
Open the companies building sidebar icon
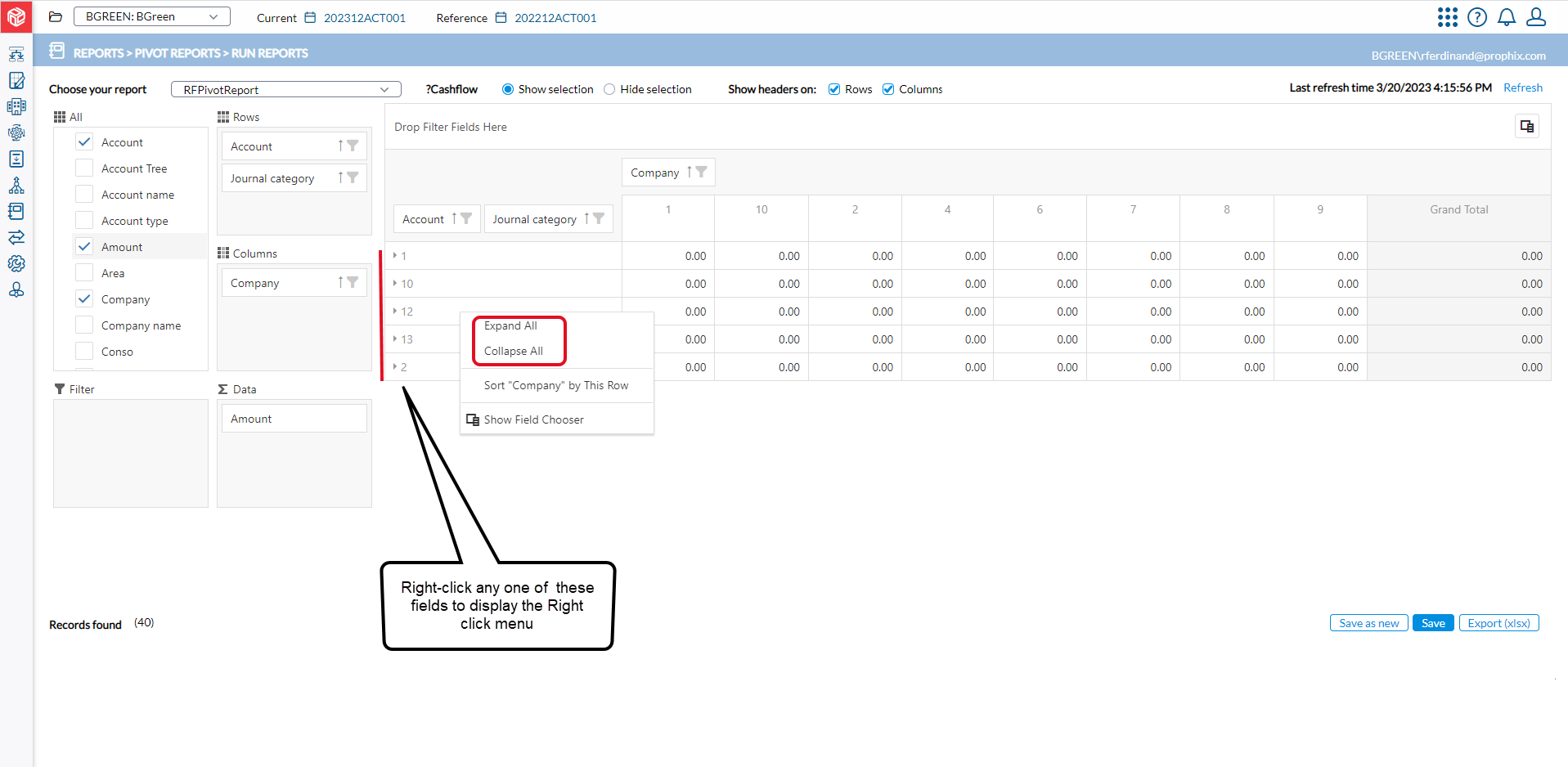(x=16, y=106)
